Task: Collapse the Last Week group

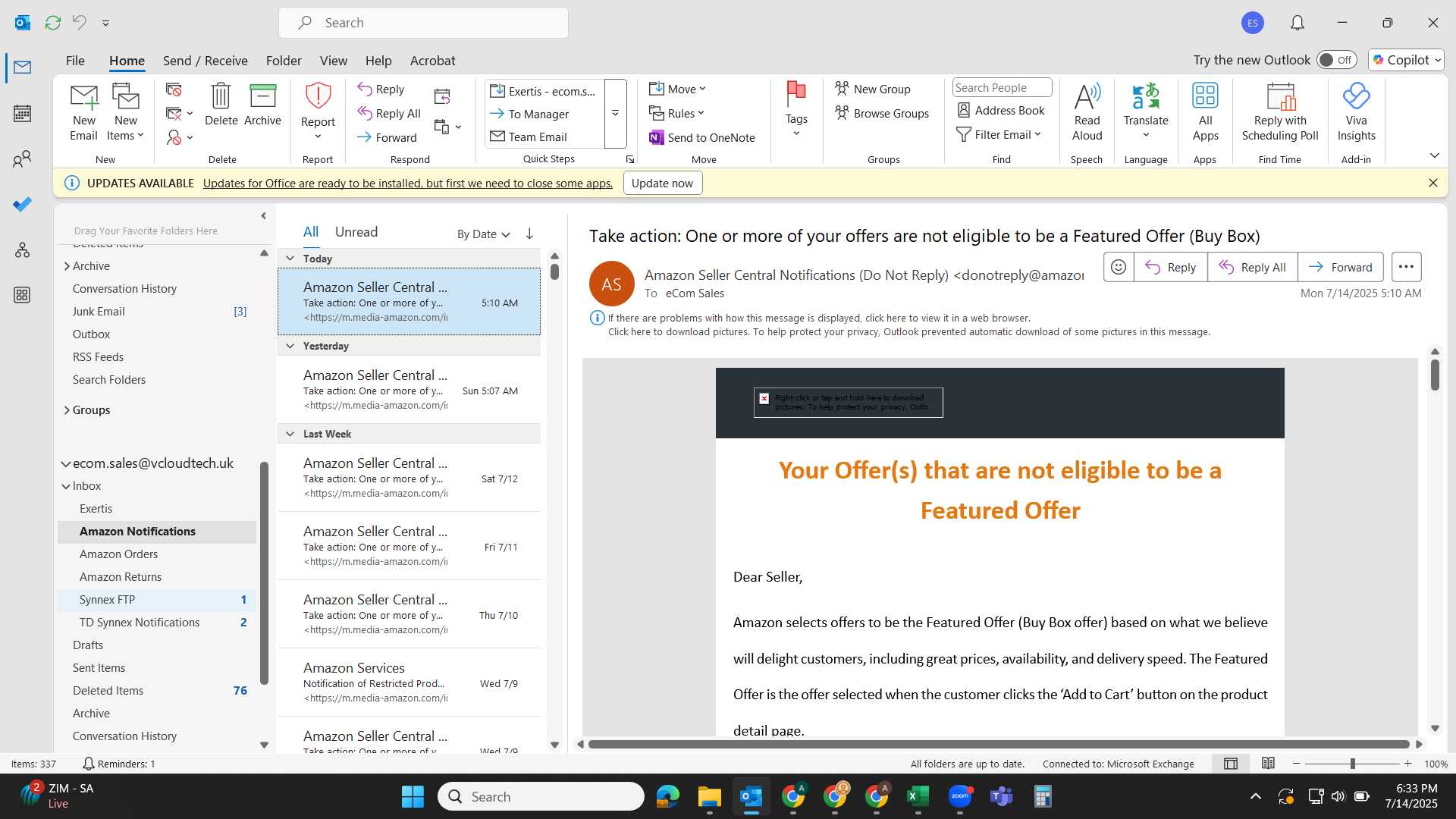Action: pyautogui.click(x=290, y=434)
